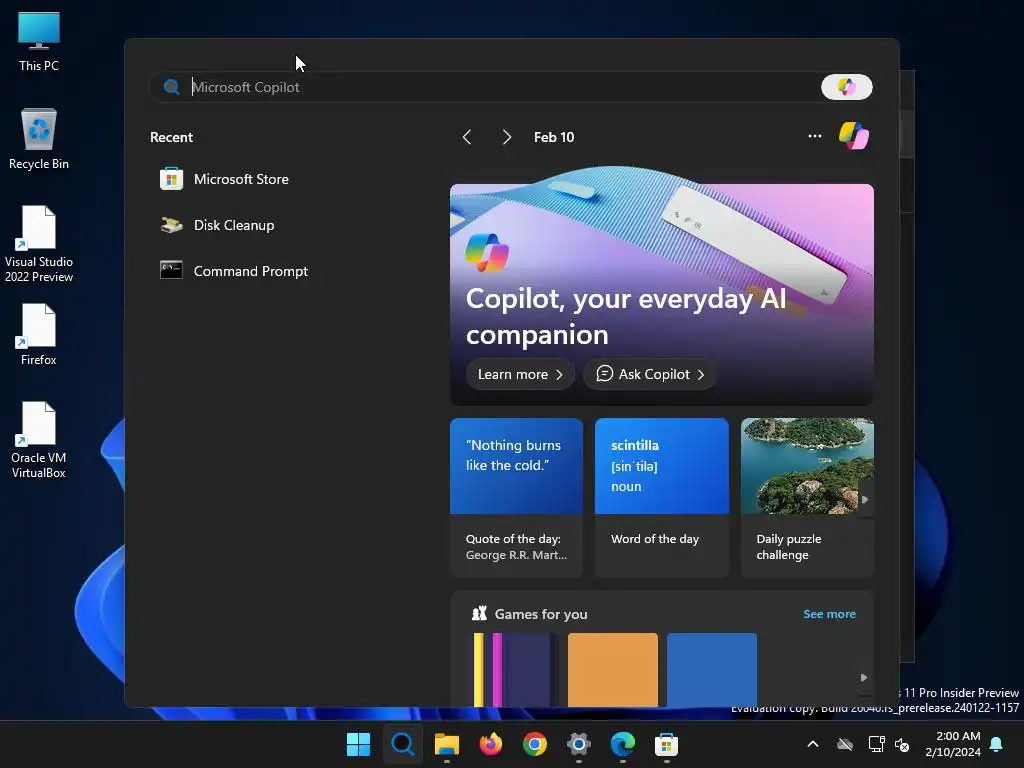Open the Windows Start button
The width and height of the screenshot is (1024, 768).
359,744
